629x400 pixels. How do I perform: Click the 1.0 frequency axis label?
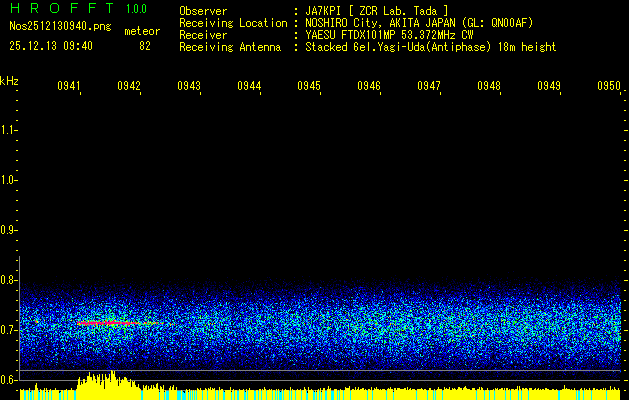[9, 180]
